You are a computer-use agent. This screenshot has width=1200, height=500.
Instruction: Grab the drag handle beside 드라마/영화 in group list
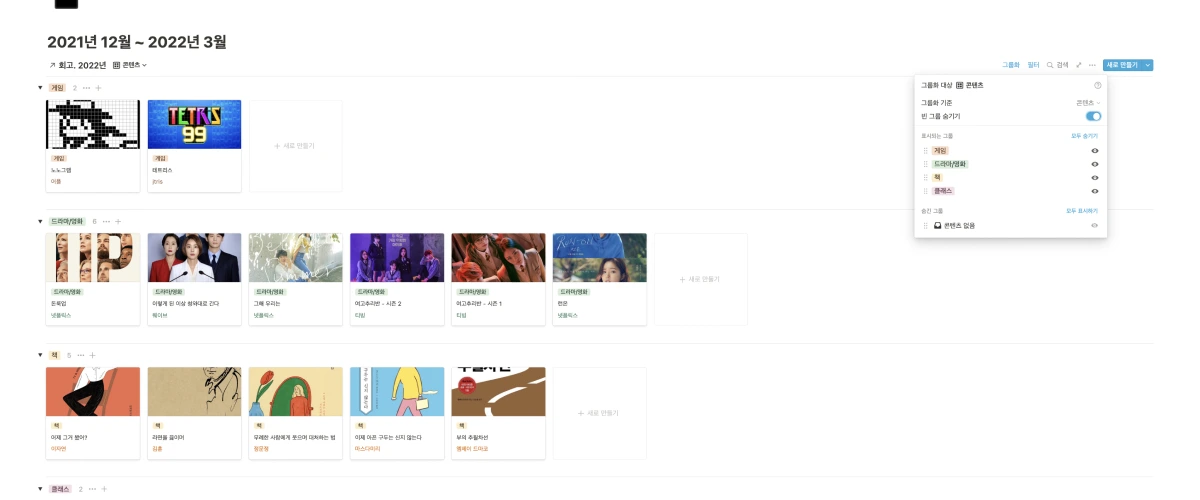[925, 164]
